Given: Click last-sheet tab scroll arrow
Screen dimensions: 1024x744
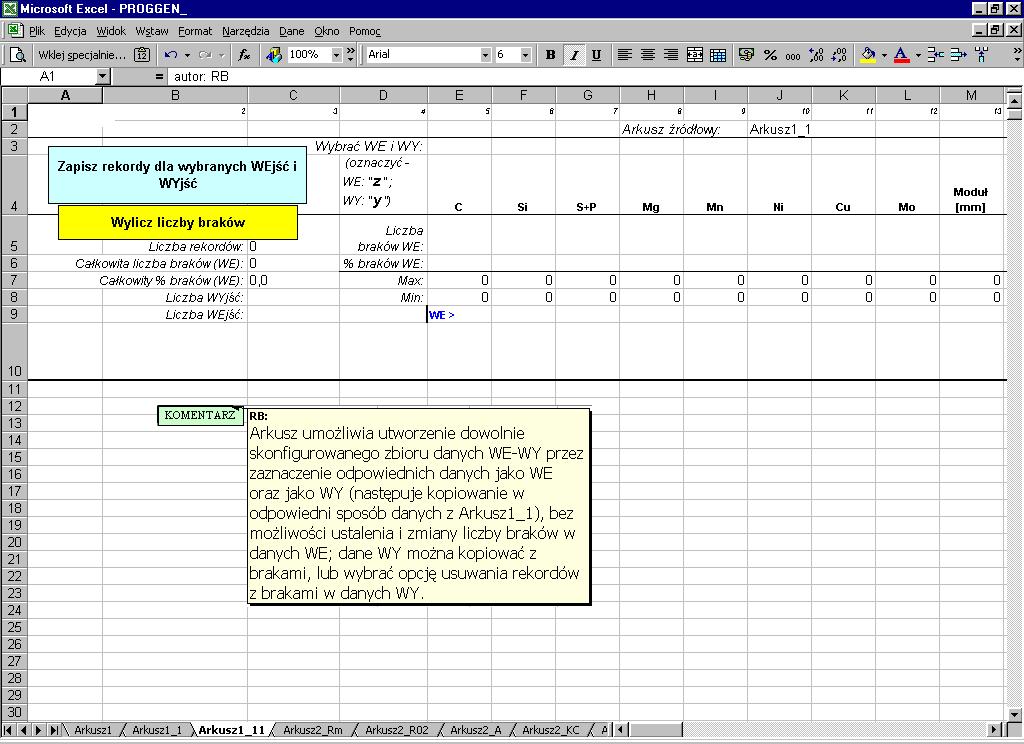Looking at the screenshot, I should click(x=54, y=730).
